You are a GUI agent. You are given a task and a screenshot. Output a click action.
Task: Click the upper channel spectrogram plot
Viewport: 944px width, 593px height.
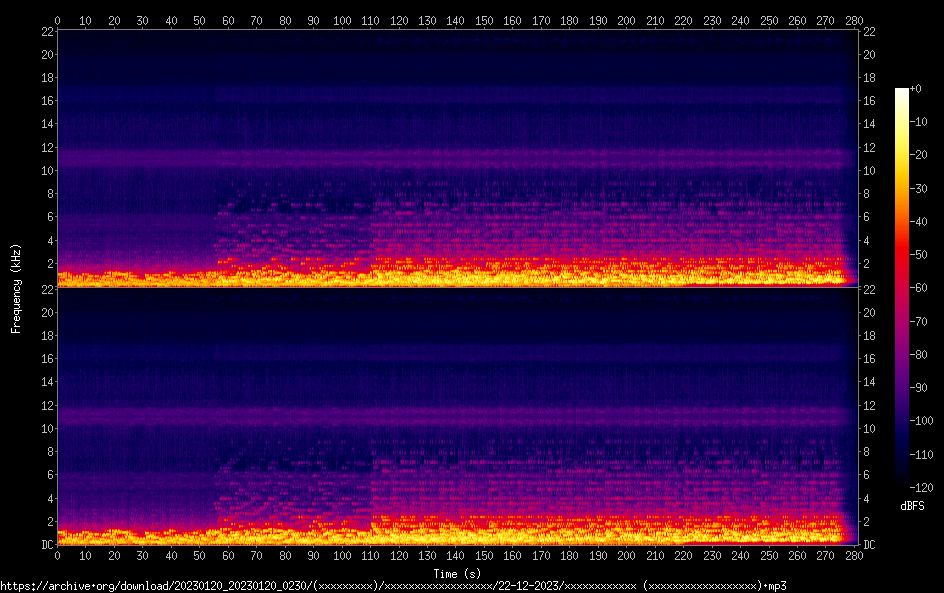point(456,158)
